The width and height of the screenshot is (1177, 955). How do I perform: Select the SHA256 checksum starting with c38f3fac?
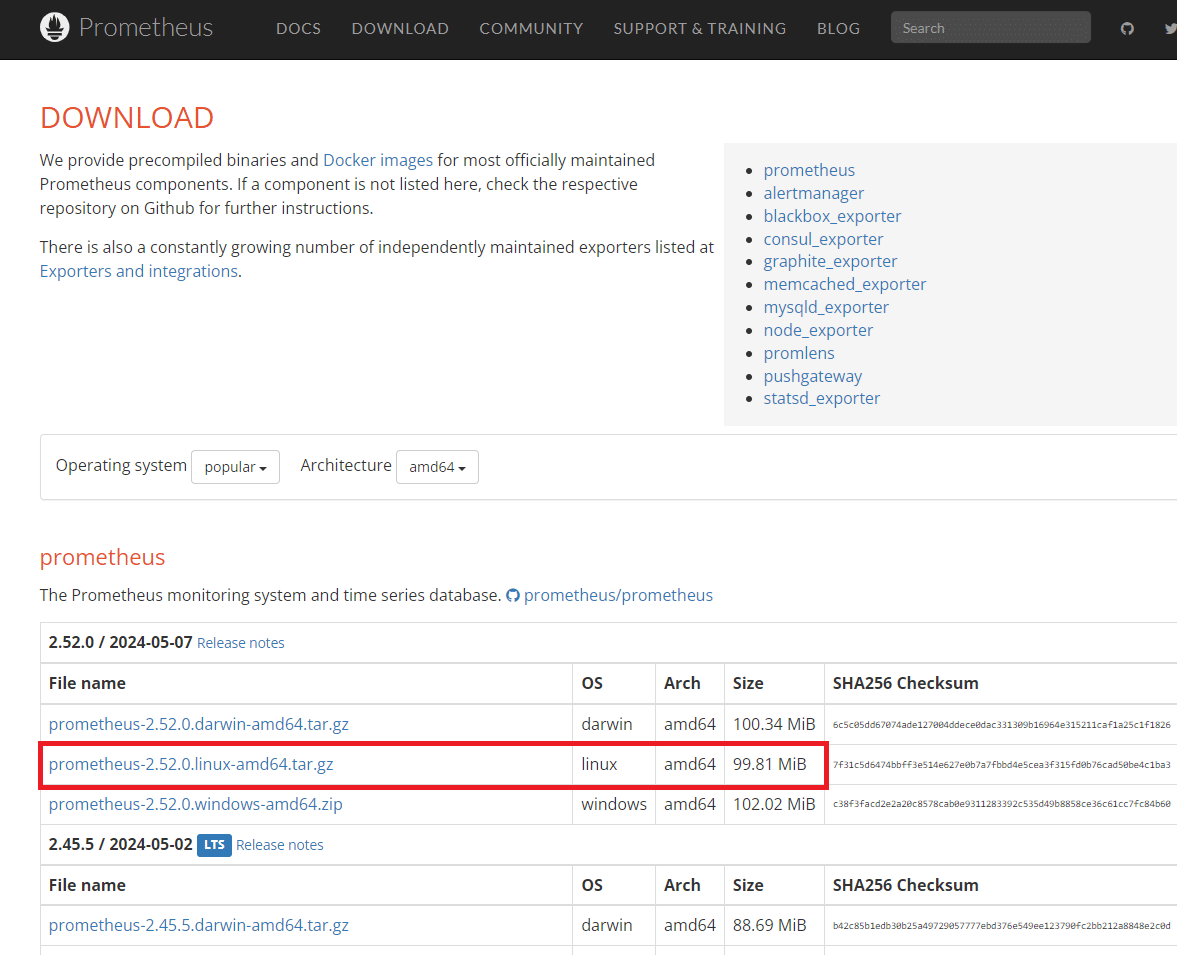(1001, 804)
